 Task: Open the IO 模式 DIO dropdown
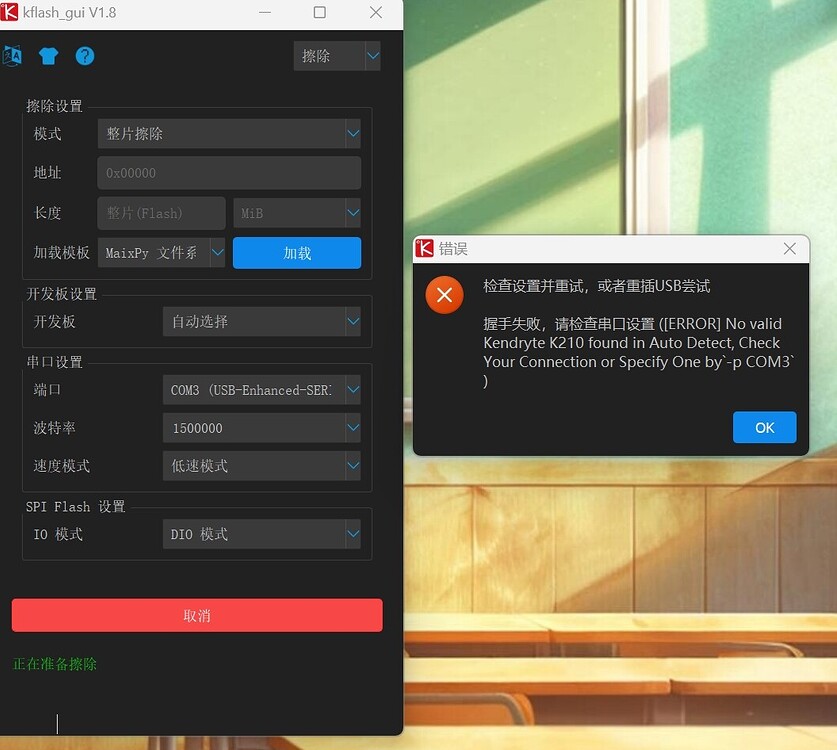(262, 534)
